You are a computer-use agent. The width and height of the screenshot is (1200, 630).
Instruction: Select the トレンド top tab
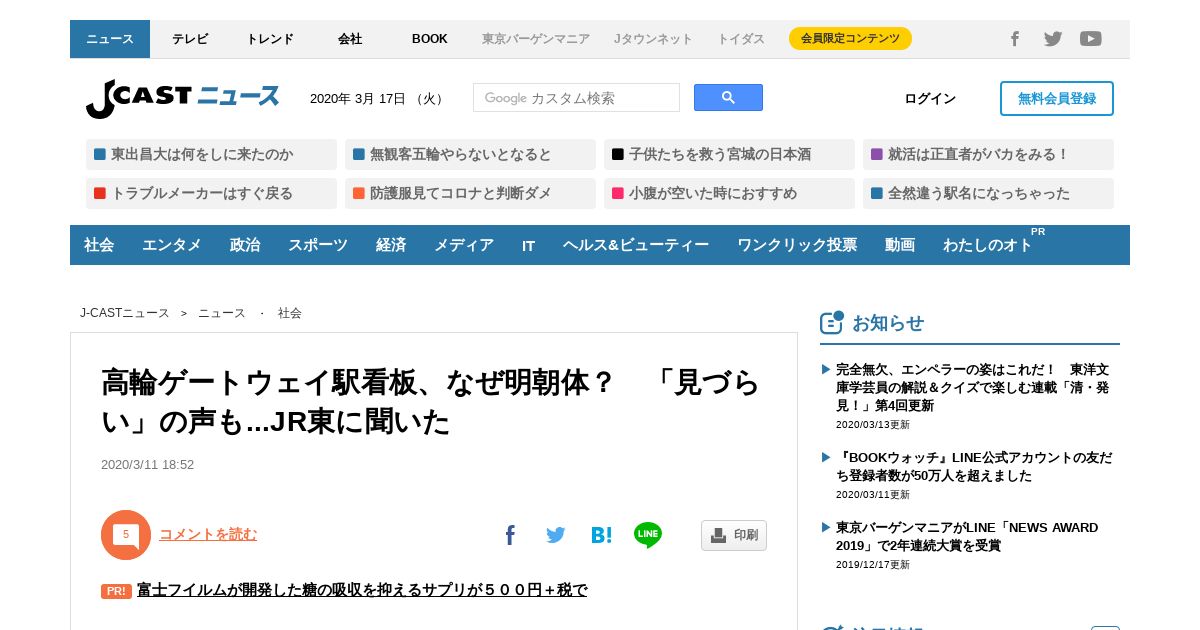point(270,39)
